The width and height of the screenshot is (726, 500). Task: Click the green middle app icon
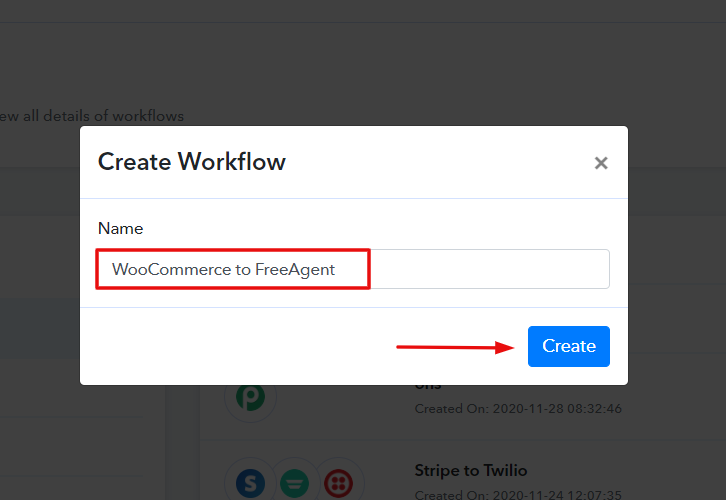click(294, 483)
